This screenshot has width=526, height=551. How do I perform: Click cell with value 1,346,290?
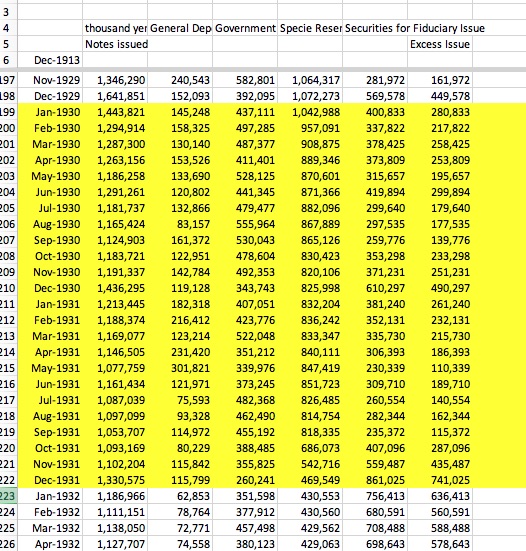point(115,80)
